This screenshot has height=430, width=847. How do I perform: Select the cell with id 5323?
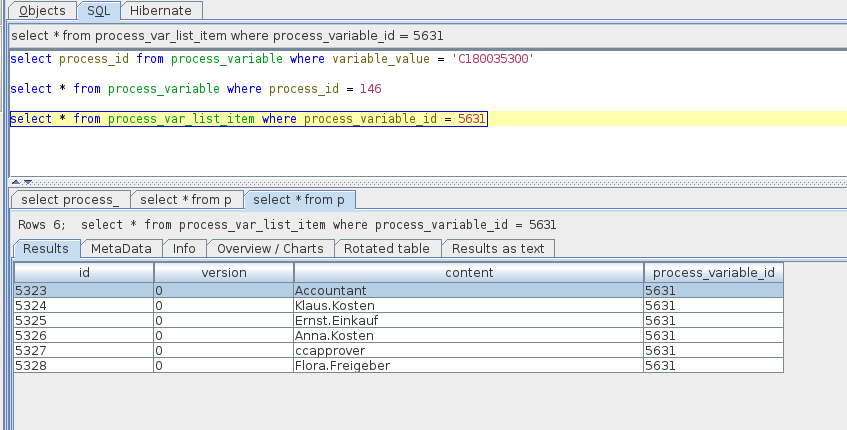coord(84,291)
